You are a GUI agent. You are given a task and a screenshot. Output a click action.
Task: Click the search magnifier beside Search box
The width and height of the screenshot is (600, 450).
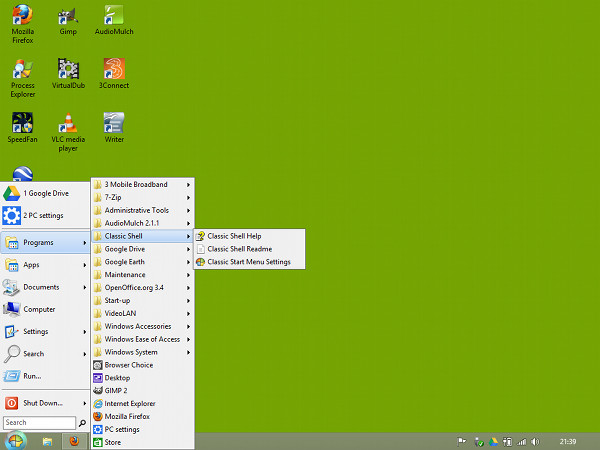tap(82, 423)
